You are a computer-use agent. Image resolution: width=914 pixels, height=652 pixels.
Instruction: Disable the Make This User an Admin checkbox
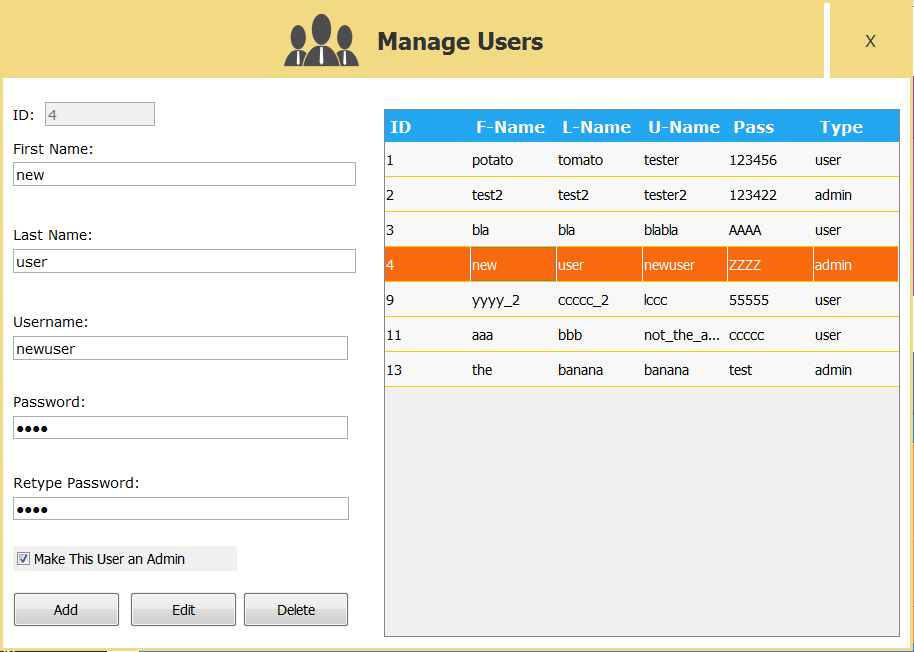click(23, 558)
